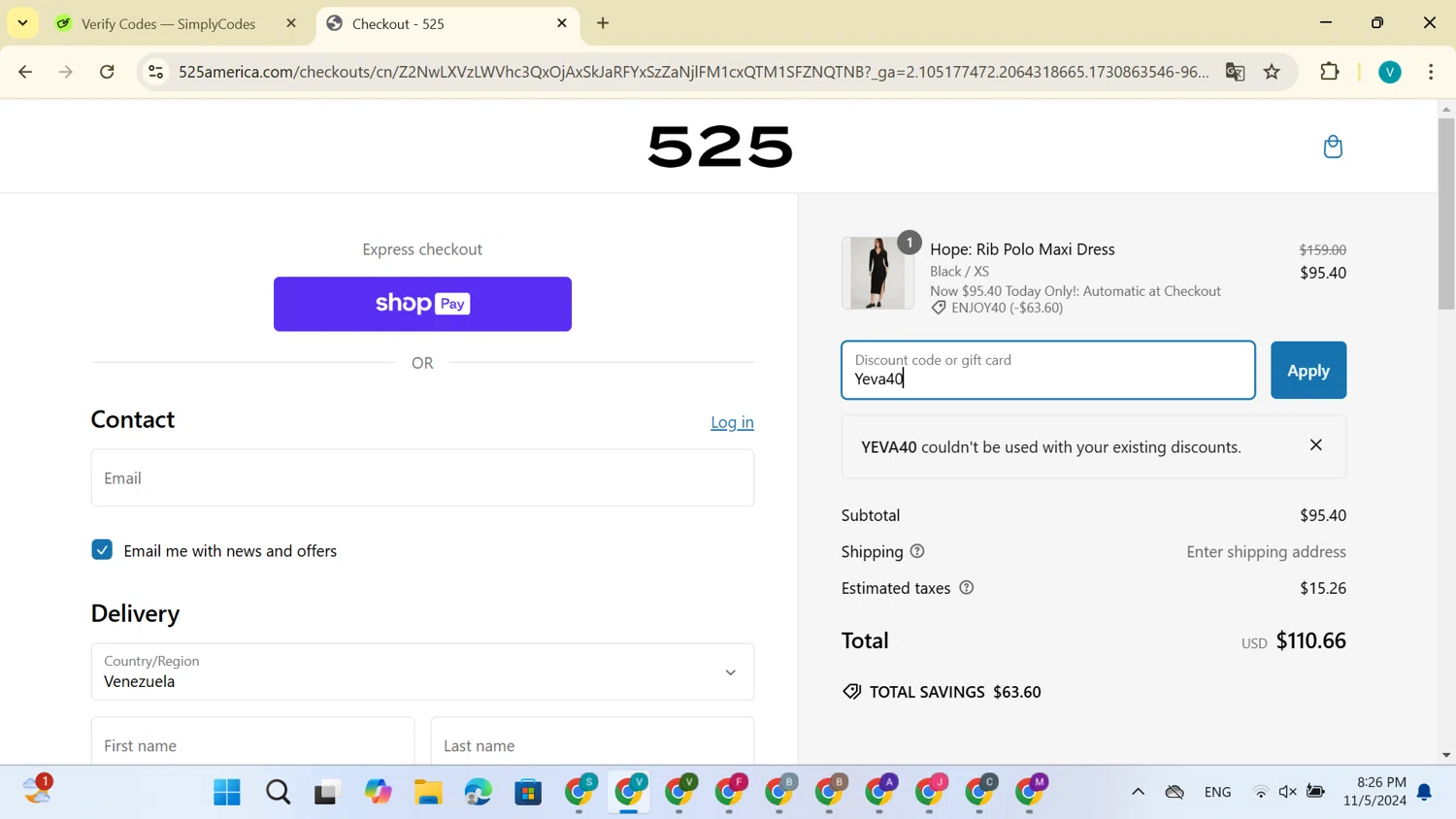Open Windows taskbar search

[278, 793]
